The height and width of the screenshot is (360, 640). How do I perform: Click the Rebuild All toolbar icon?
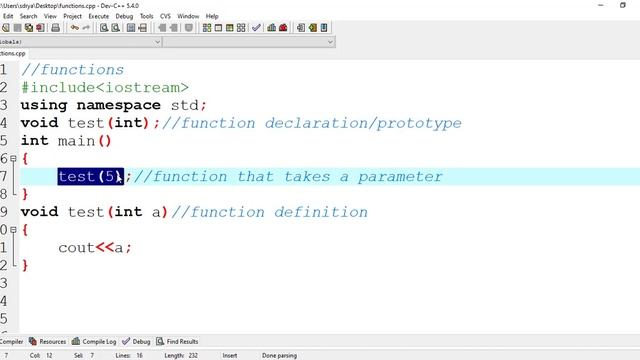[x=241, y=28]
